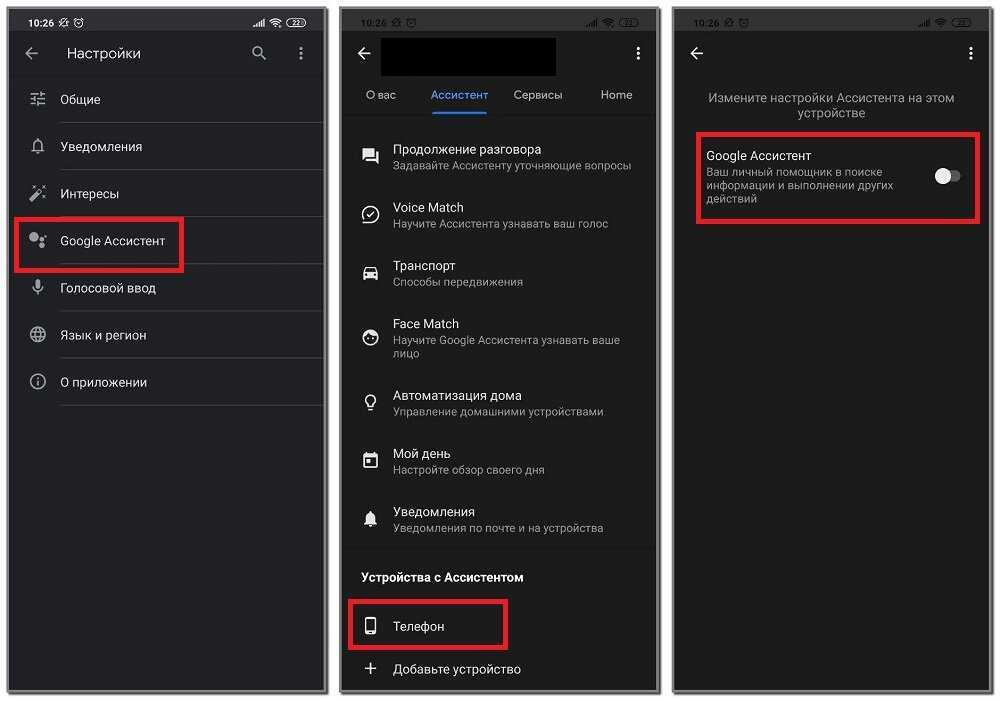Open Voice Match setting

[x=500, y=215]
